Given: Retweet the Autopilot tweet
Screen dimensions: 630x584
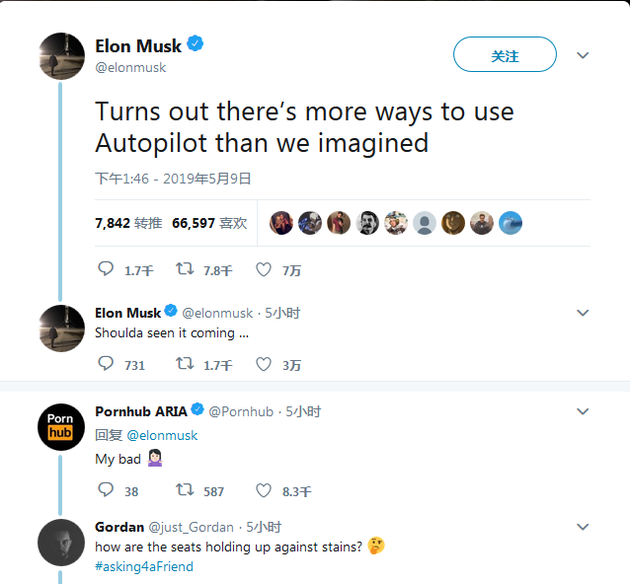Looking at the screenshot, I should tap(185, 269).
